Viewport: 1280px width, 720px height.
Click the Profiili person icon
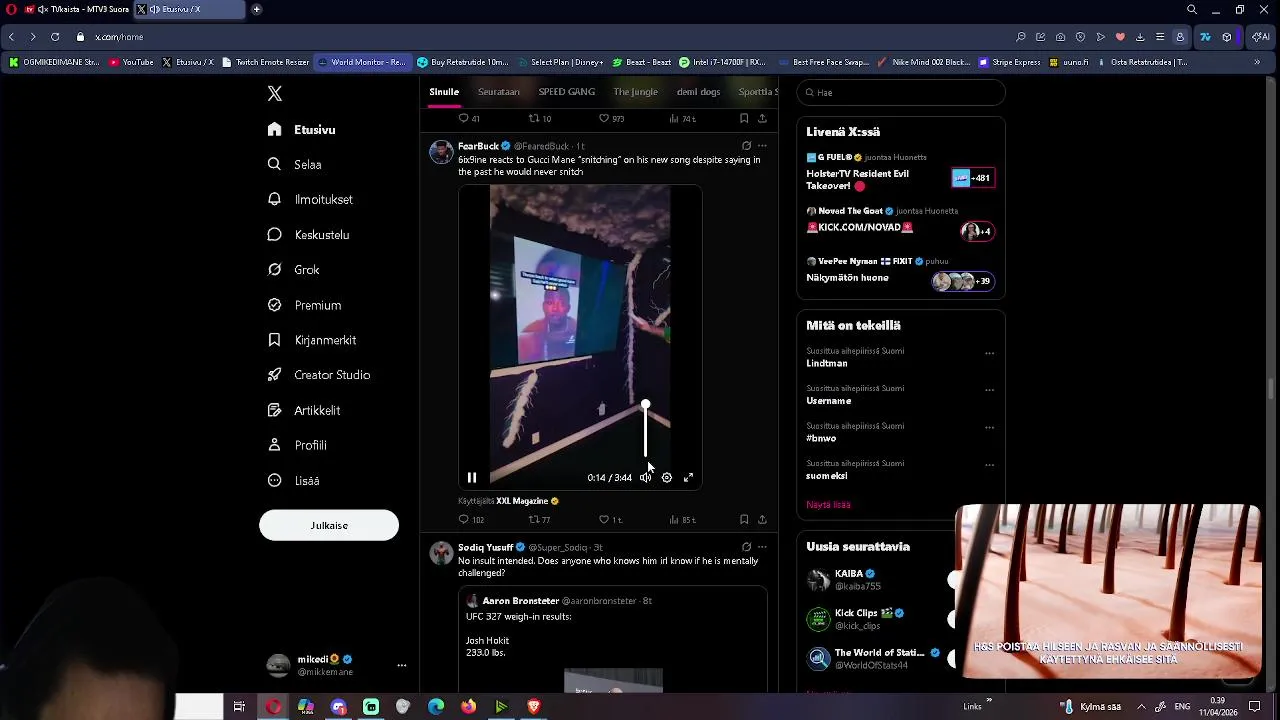tap(274, 445)
